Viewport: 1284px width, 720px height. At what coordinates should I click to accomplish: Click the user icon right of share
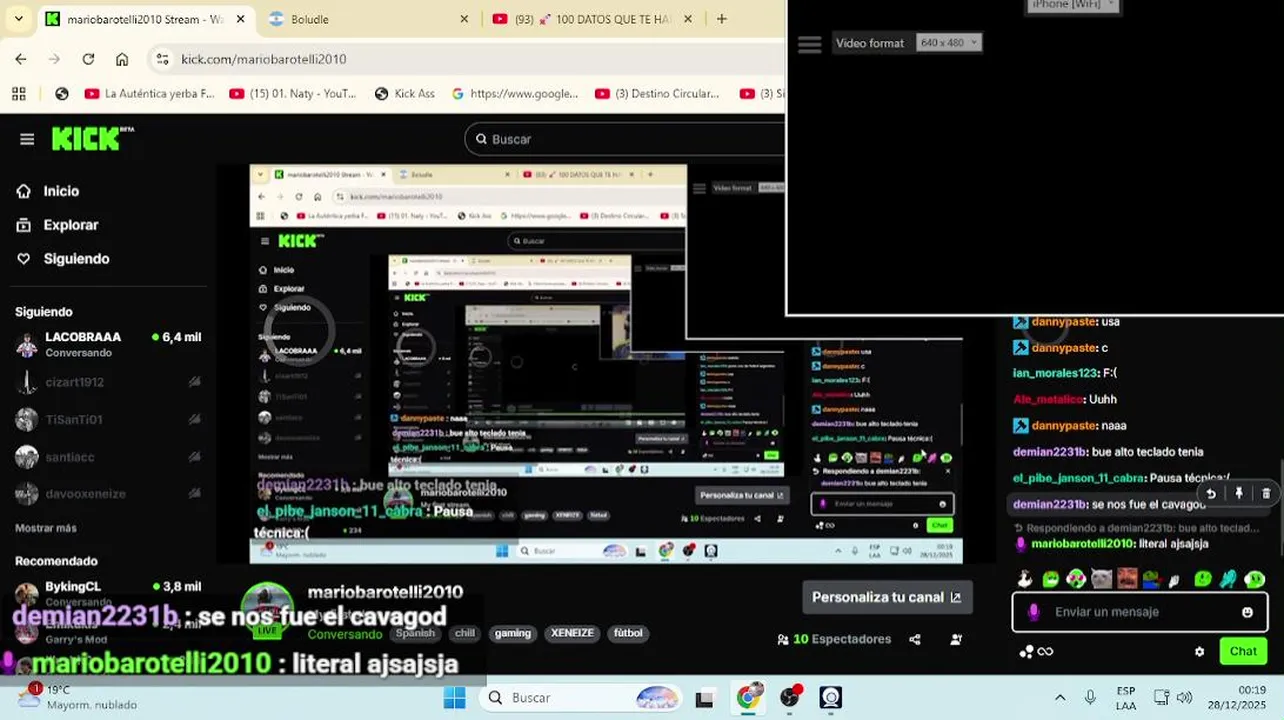pos(956,639)
